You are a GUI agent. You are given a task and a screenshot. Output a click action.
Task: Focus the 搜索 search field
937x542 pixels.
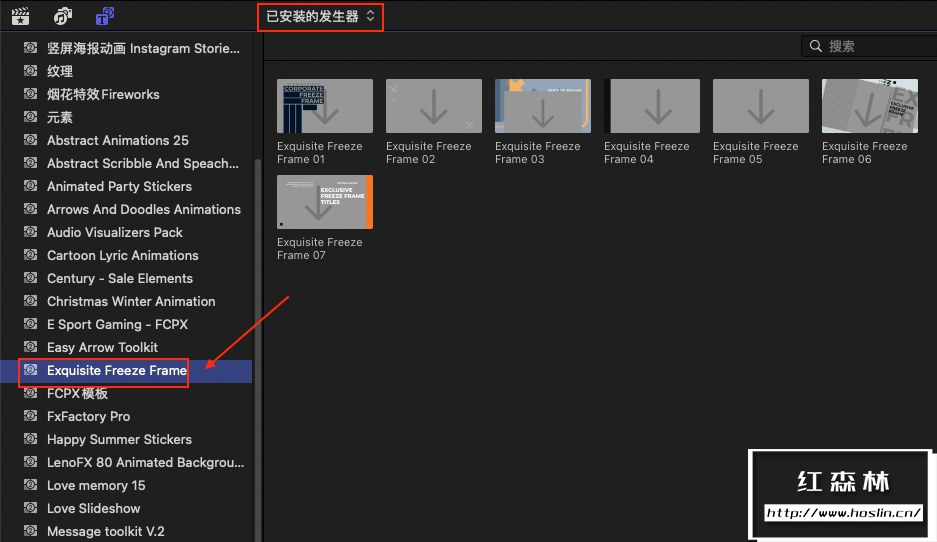(869, 46)
